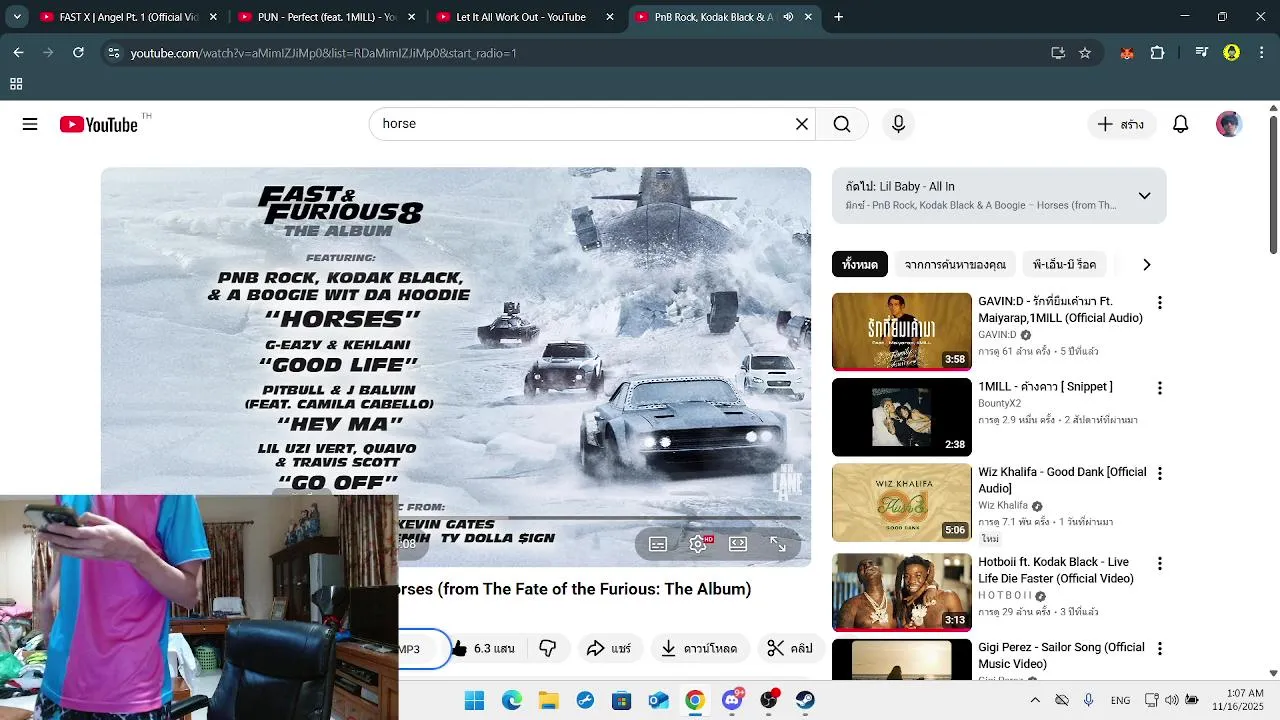Open the YouTube hamburger guide menu

[x=30, y=124]
